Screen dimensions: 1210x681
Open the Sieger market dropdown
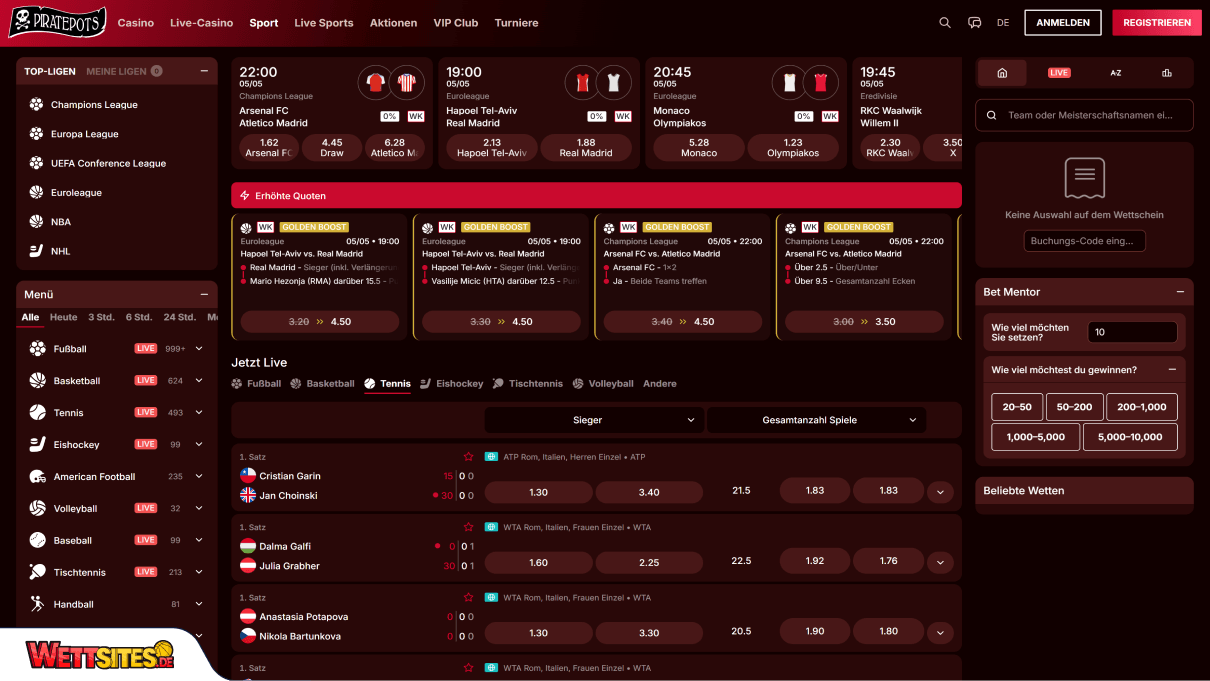click(x=594, y=420)
